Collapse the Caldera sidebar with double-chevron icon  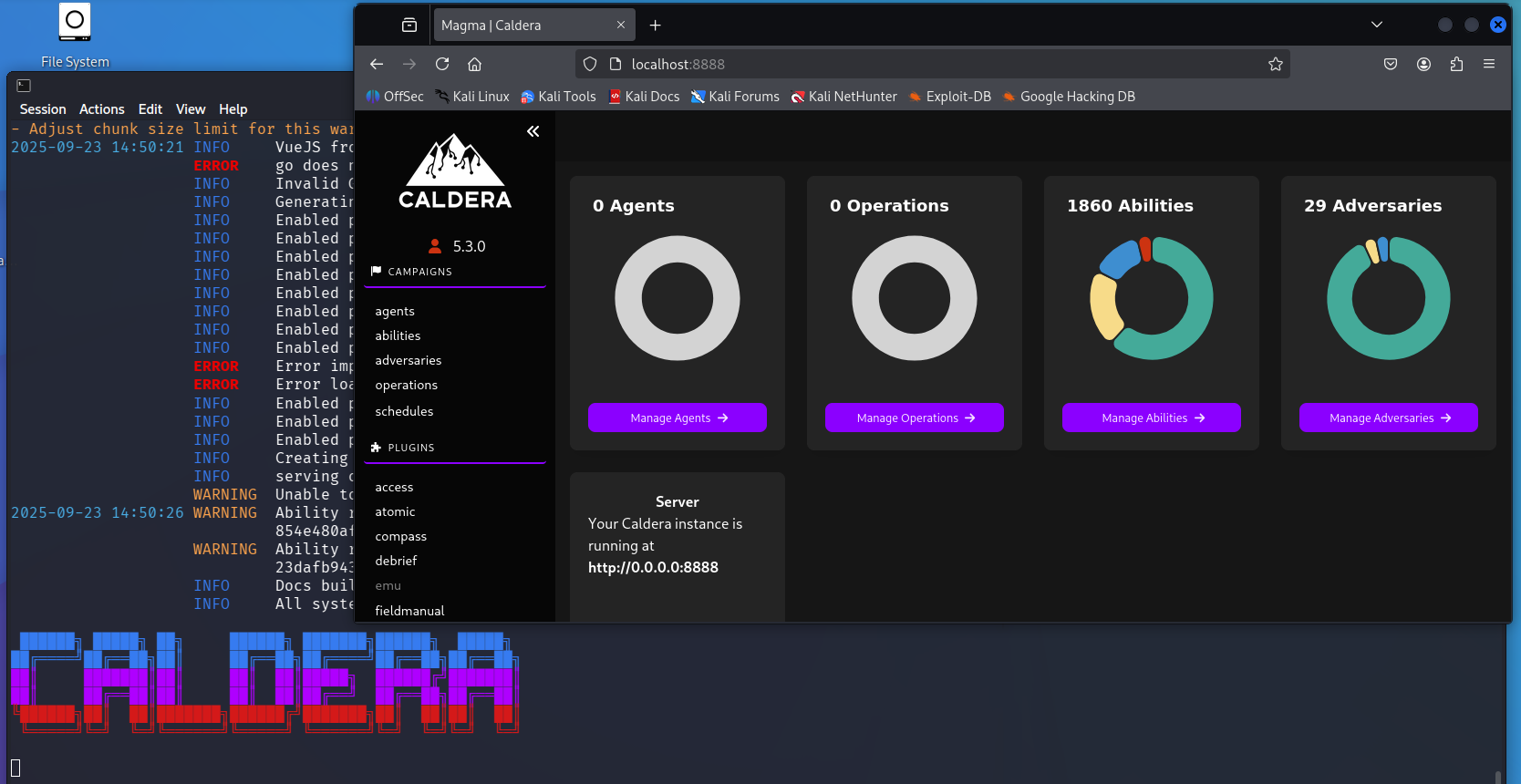coord(533,131)
